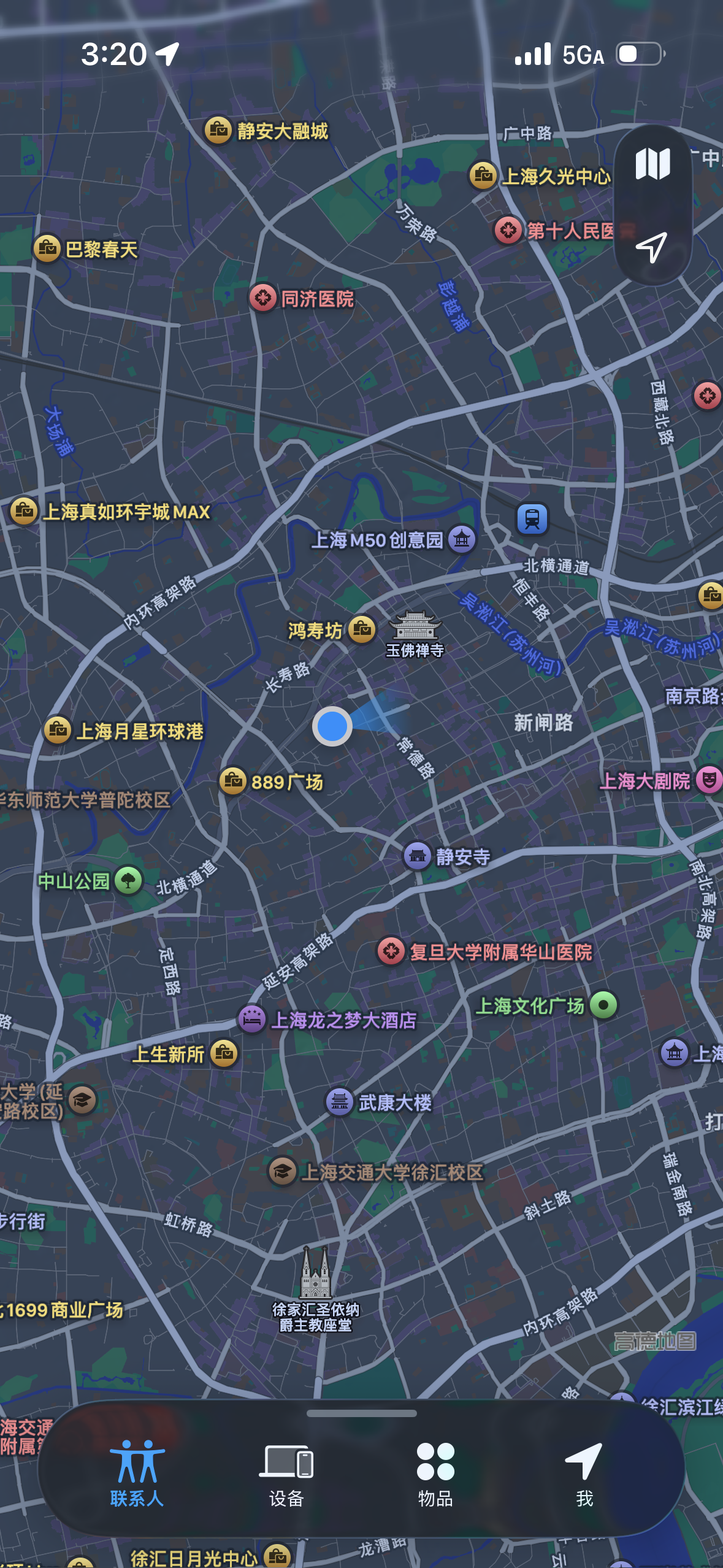The height and width of the screenshot is (1568, 723).
Task: Tap the 恒丰路 road label
Action: [531, 599]
